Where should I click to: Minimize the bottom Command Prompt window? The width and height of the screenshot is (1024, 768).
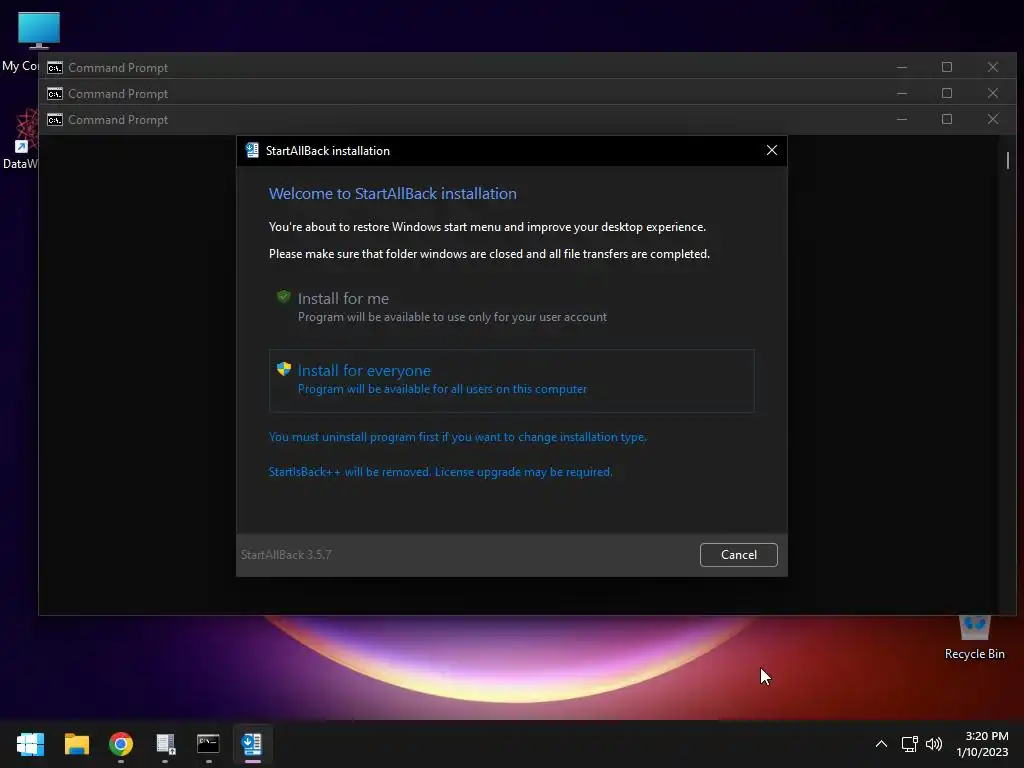902,120
